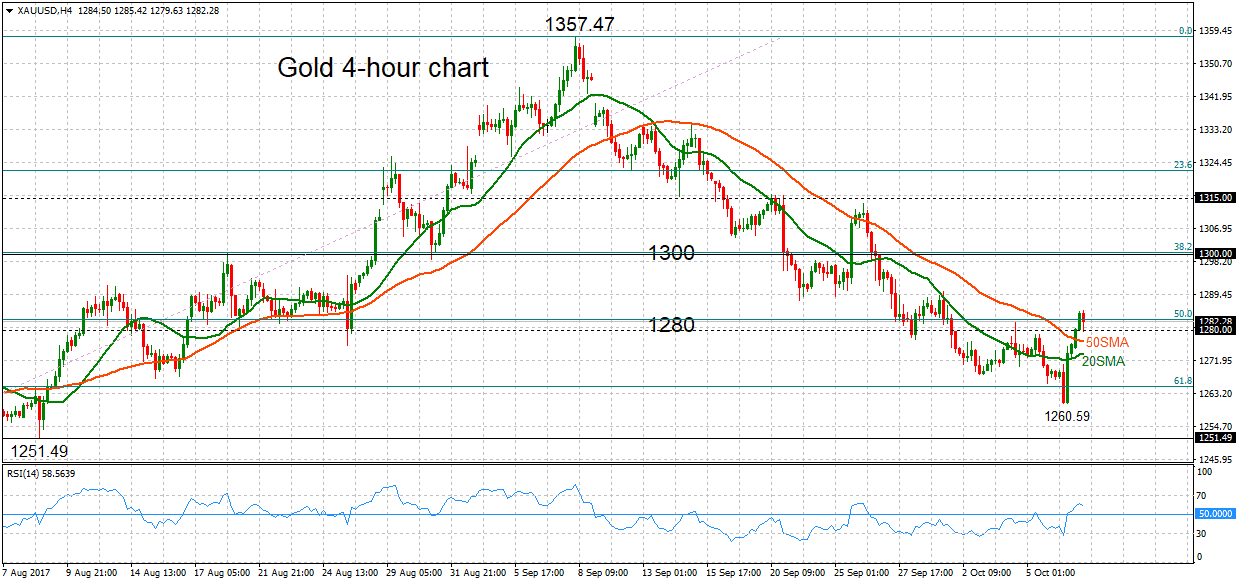Click the '20 Sep 09:00' time label
The width and height of the screenshot is (1236, 584).
[799, 574]
